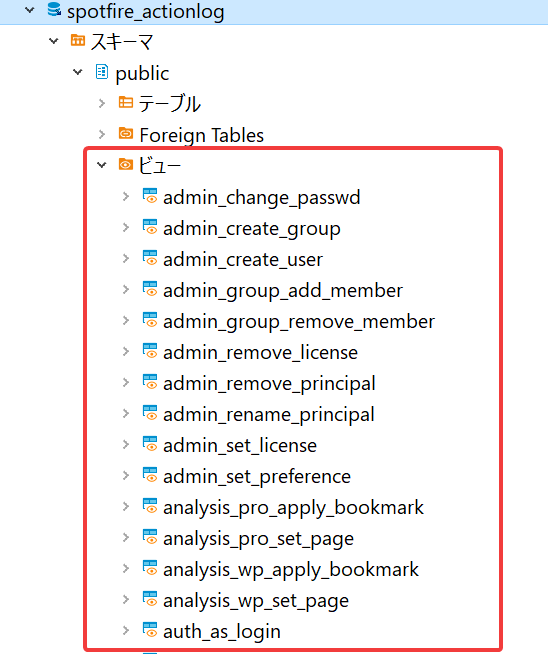The height and width of the screenshot is (654, 548).
Task: Expand the admin_create_group view
Action: pos(126,227)
